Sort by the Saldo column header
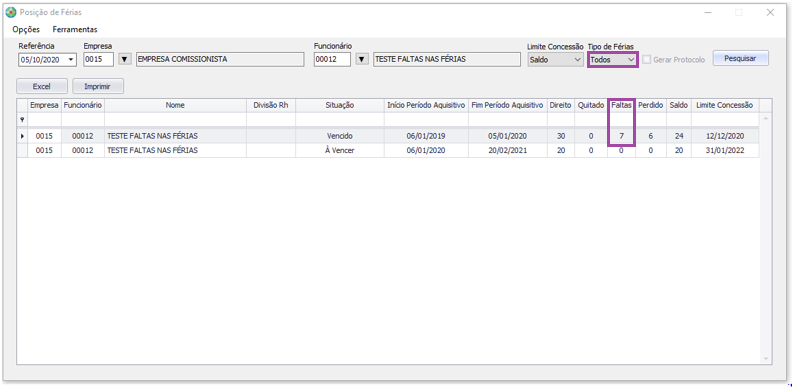The image size is (792, 388). (679, 106)
